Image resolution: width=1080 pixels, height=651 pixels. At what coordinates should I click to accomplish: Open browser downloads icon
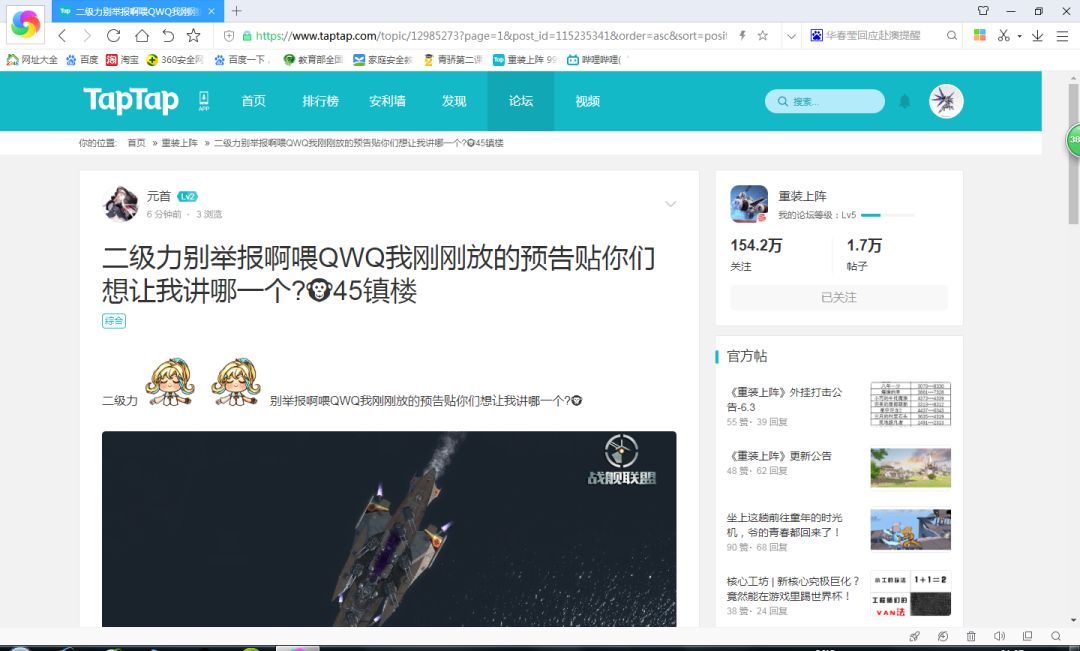[x=1037, y=35]
